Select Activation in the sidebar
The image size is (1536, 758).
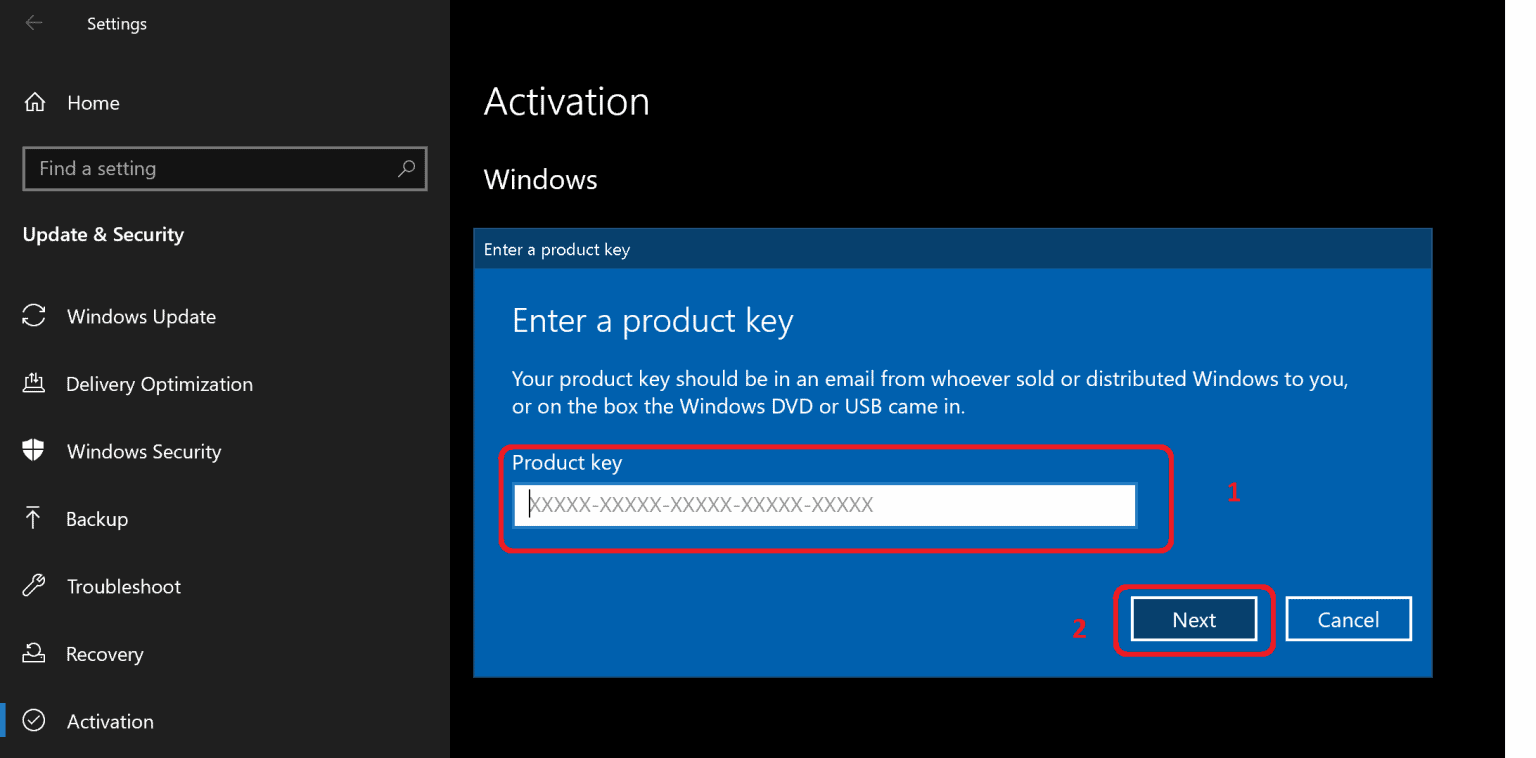109,720
